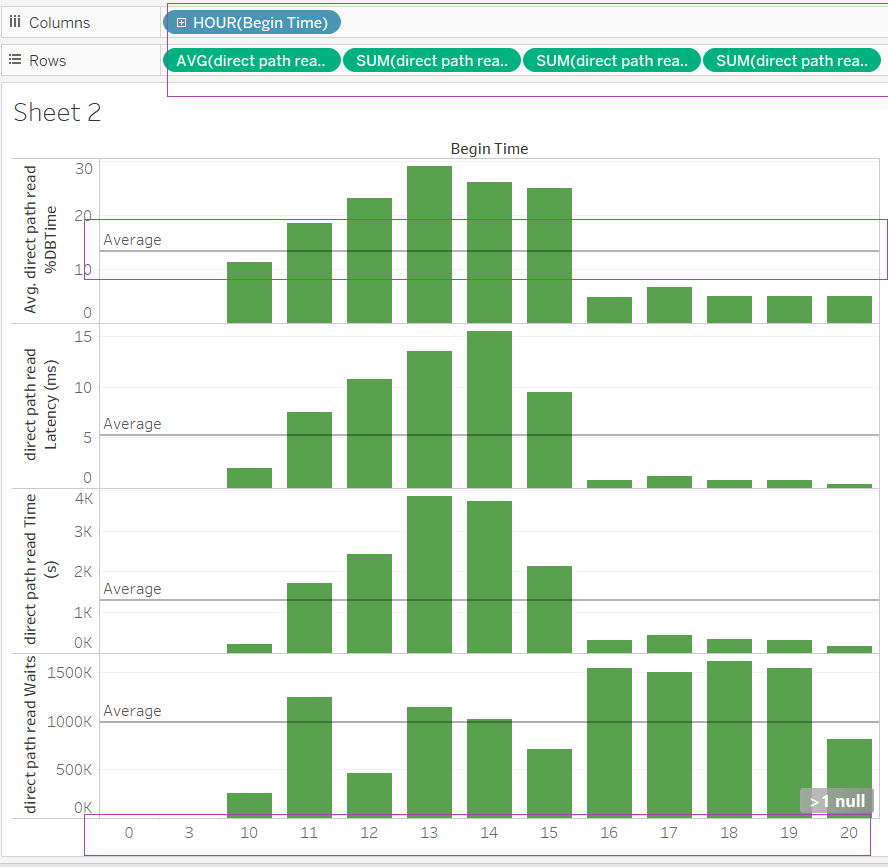Click the hour 15 bar in Time (s) chart

pos(549,610)
